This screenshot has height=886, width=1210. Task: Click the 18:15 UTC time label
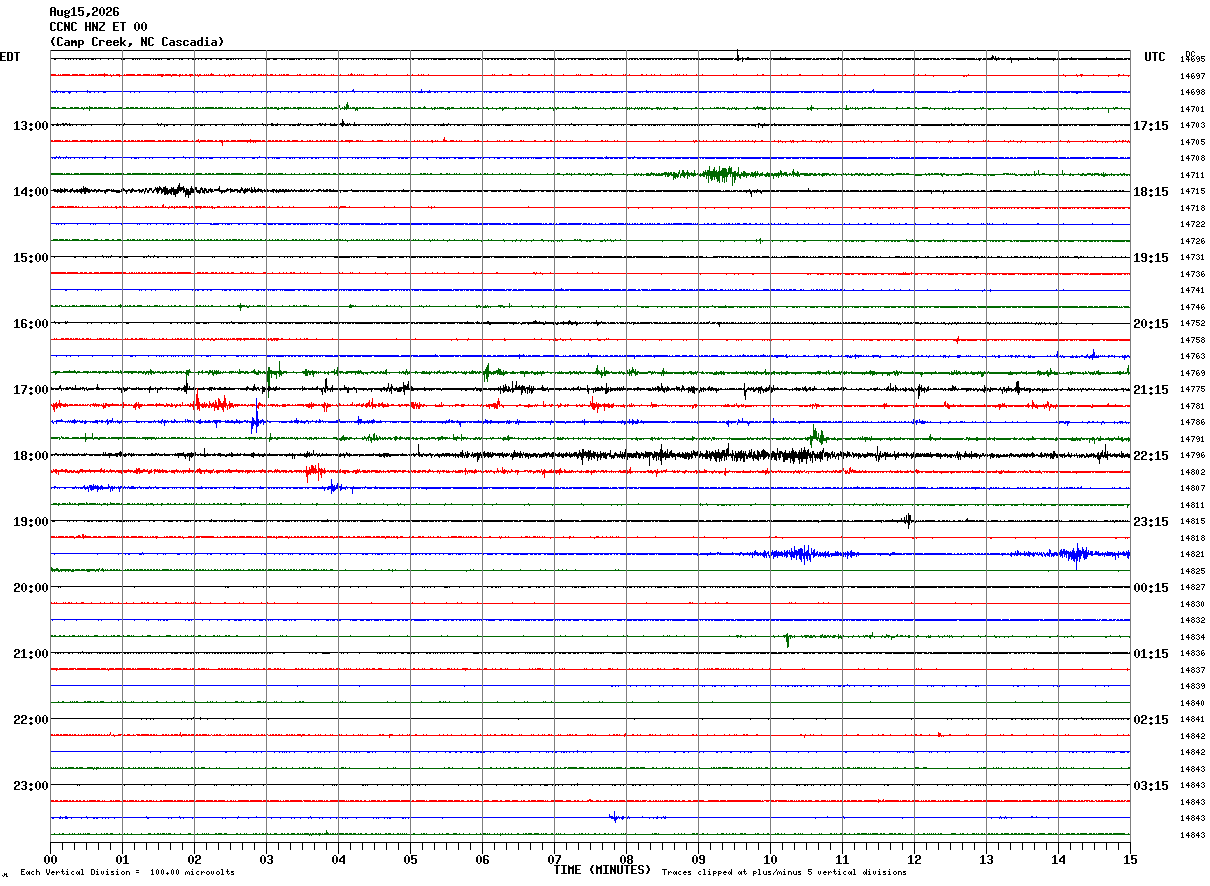point(1151,192)
